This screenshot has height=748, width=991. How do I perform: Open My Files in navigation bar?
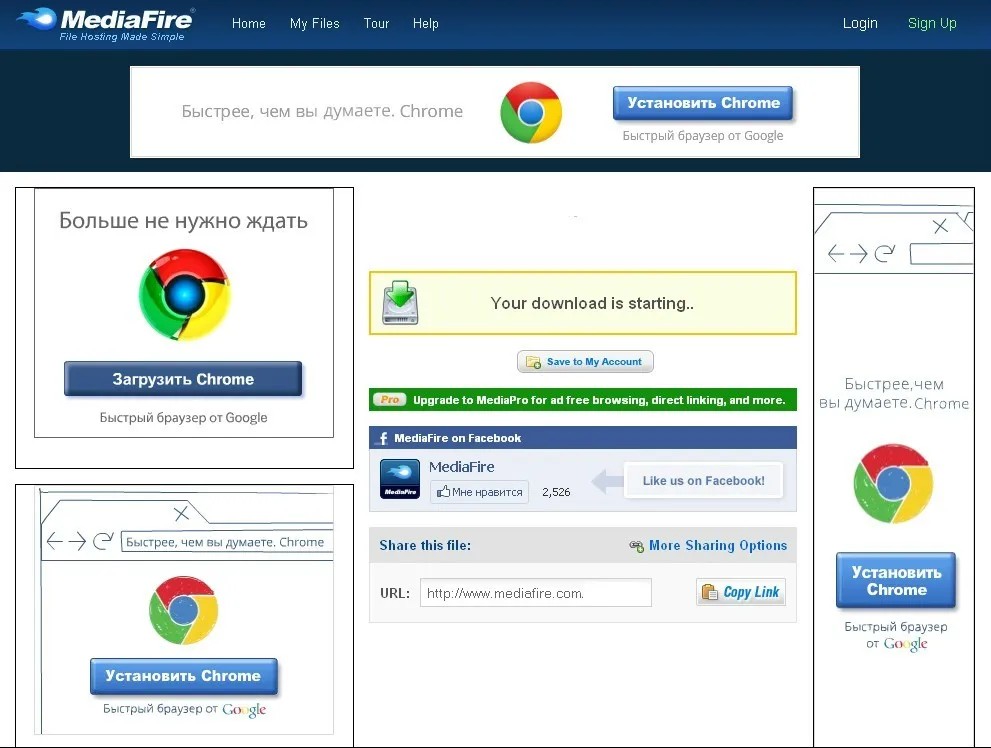click(x=315, y=23)
